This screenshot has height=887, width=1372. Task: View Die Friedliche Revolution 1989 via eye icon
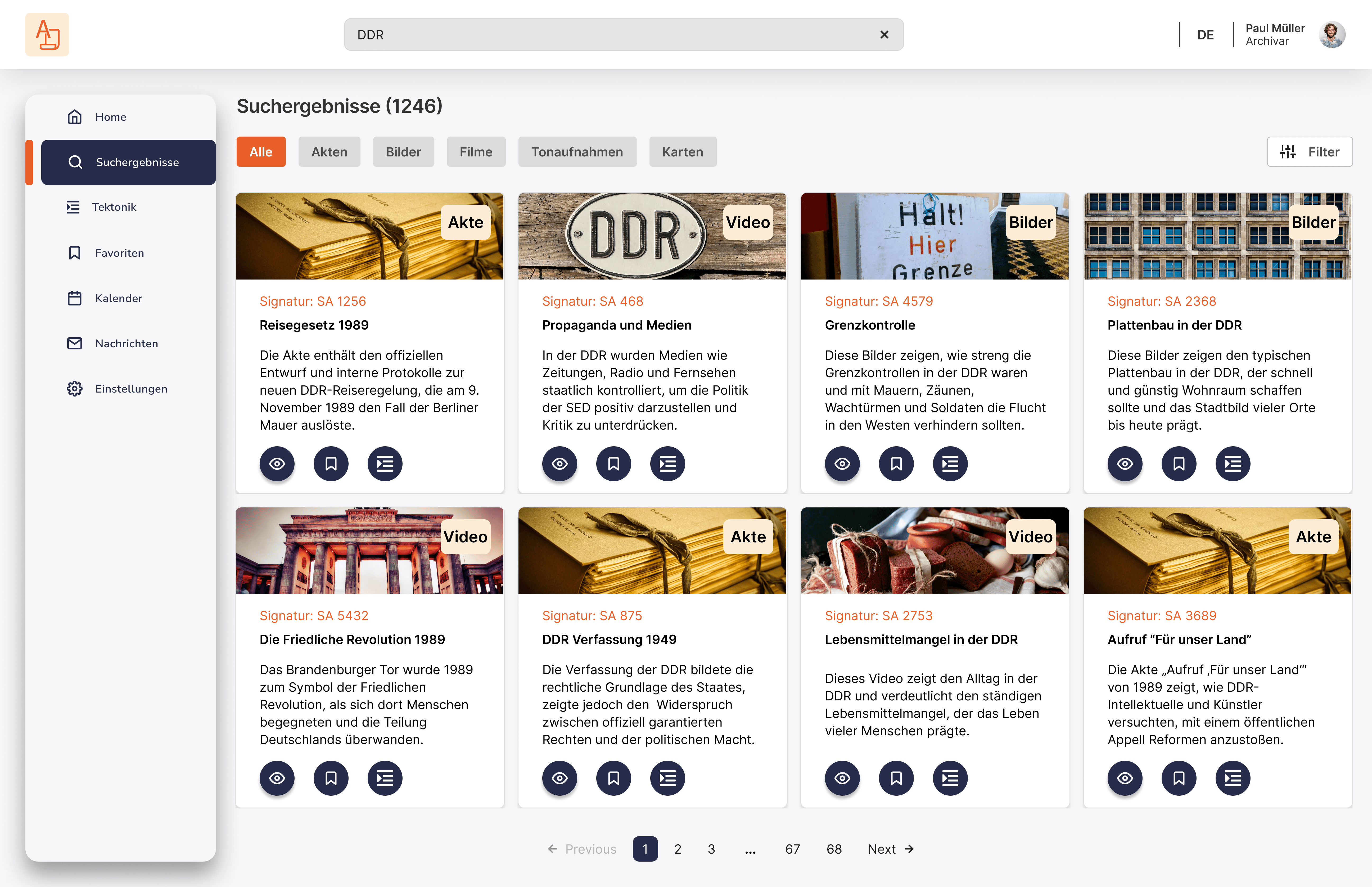tap(276, 778)
